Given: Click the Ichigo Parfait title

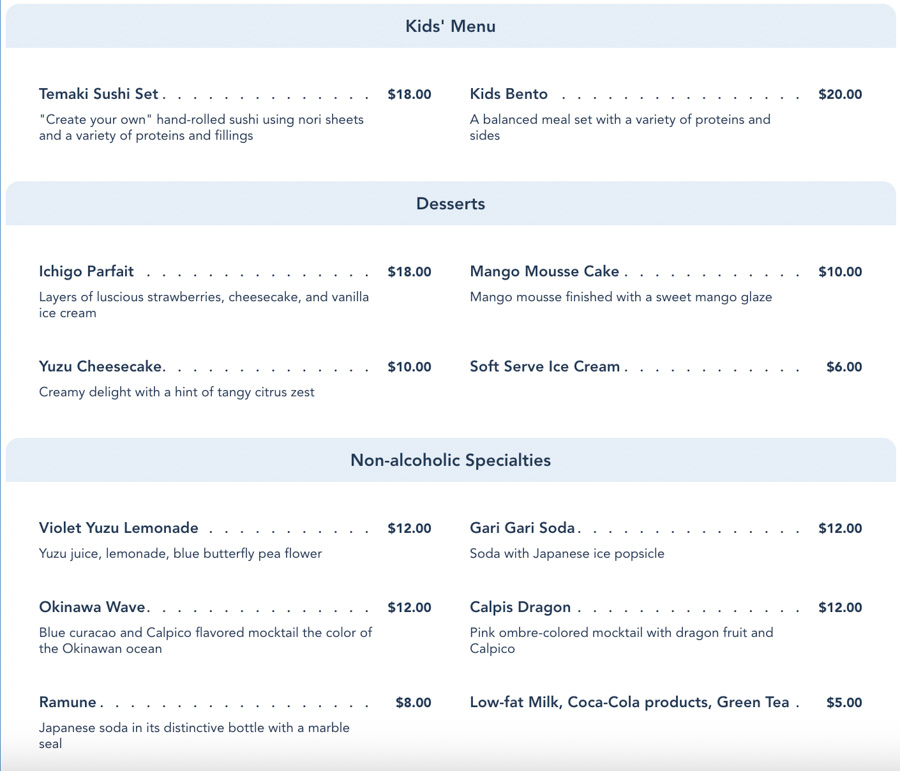Looking at the screenshot, I should pyautogui.click(x=86, y=272).
